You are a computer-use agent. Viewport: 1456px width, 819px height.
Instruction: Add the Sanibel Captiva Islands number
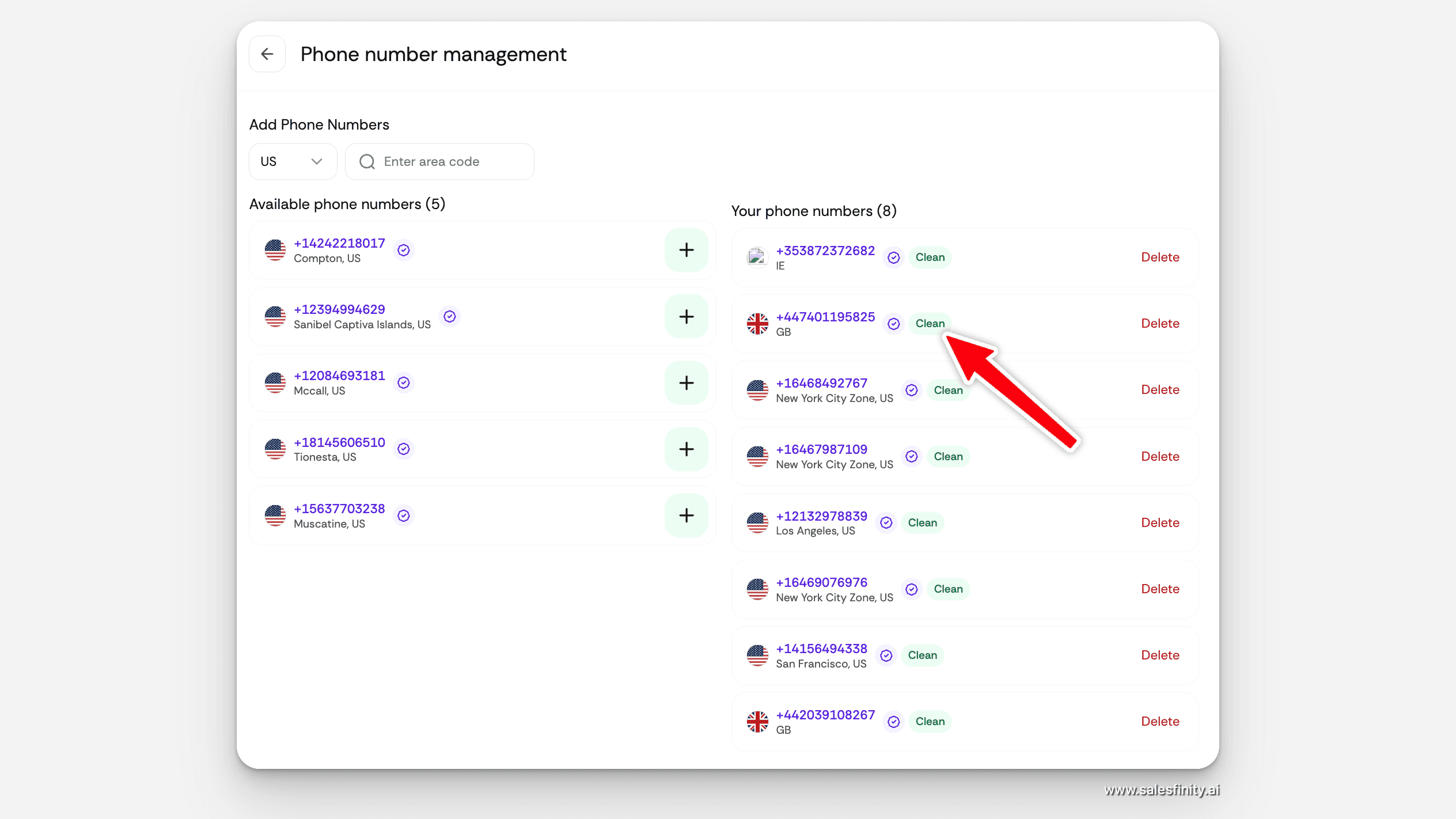point(685,316)
